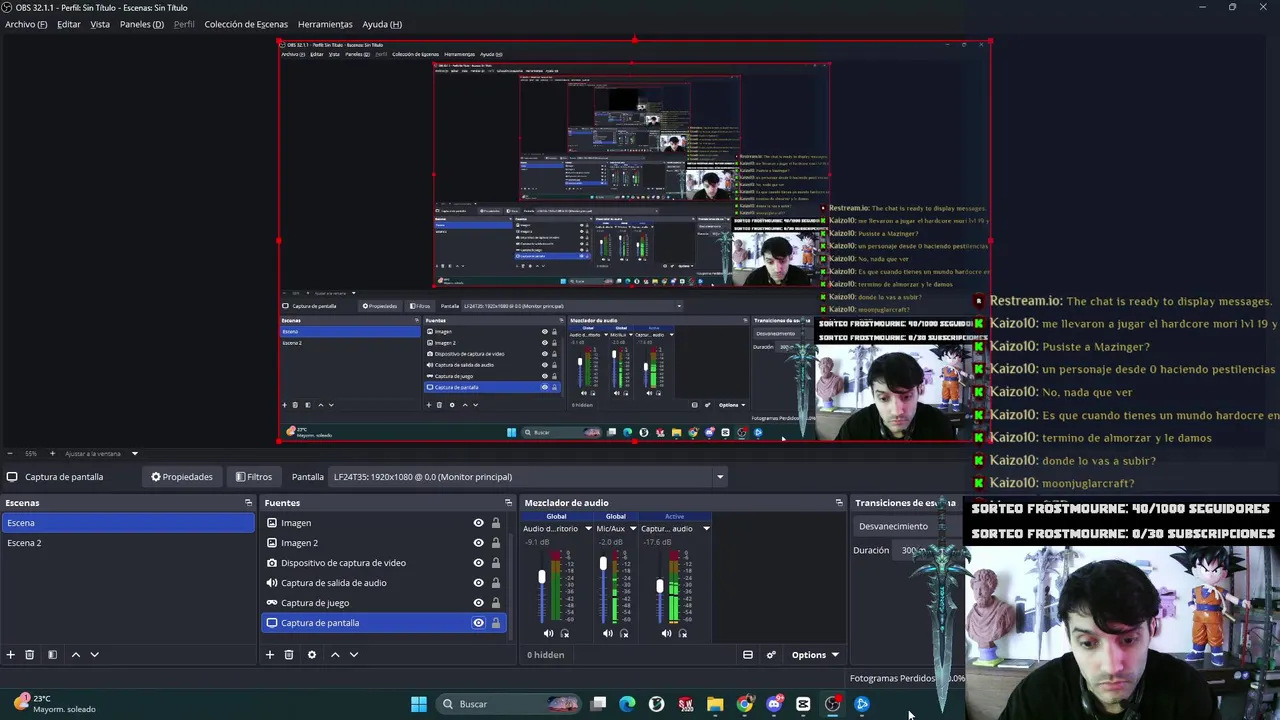Image resolution: width=1280 pixels, height=720 pixels.
Task: Open the Colección de Escenas menu
Action: [246, 24]
